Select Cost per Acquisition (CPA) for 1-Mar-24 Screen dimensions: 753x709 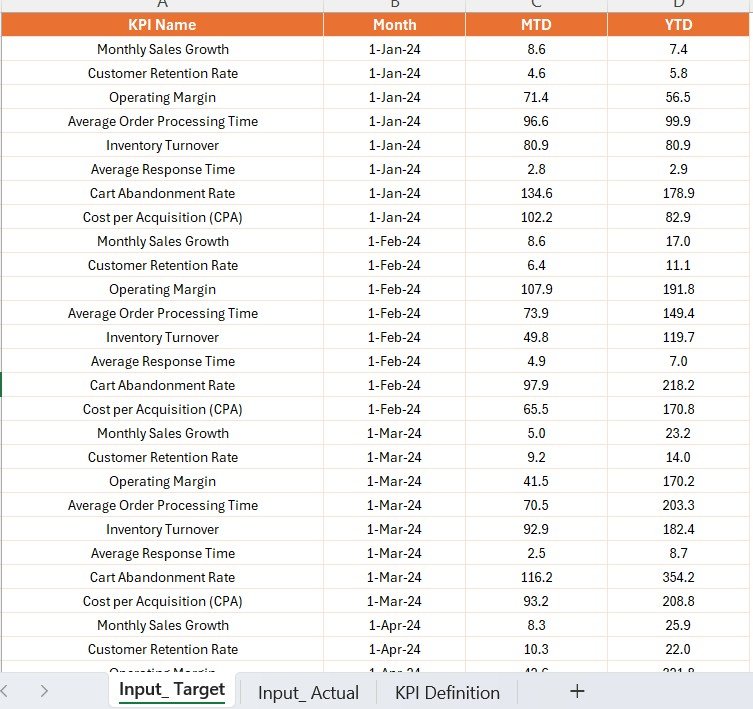tap(162, 601)
